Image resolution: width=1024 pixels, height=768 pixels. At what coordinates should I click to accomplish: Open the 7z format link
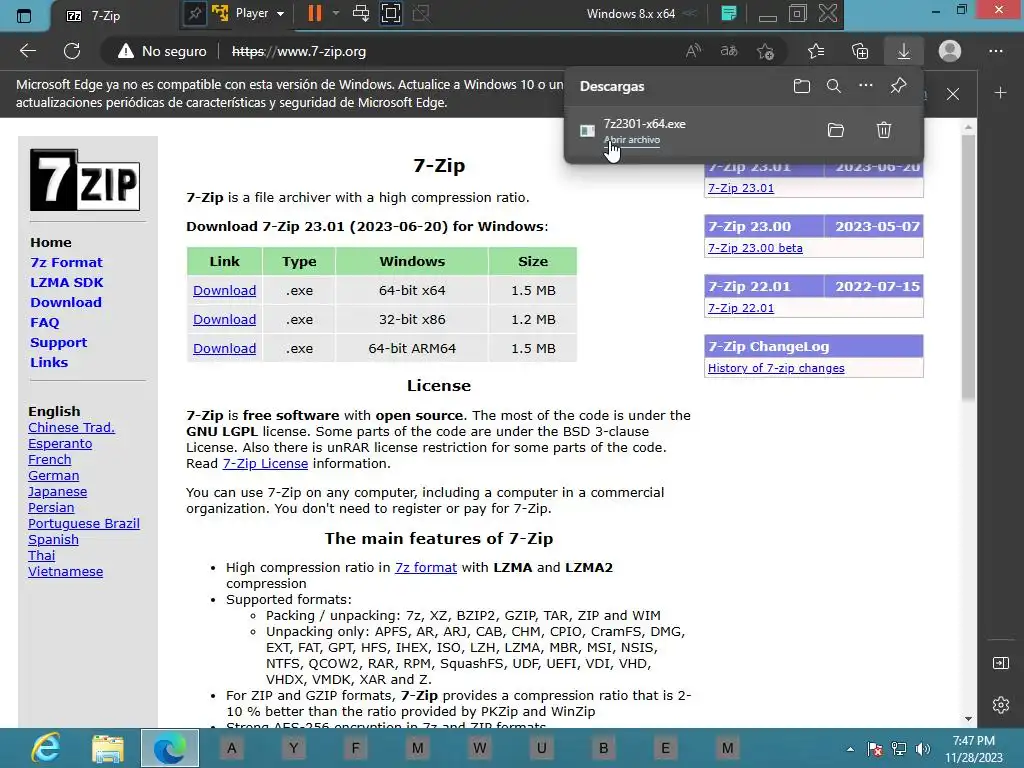click(x=426, y=568)
